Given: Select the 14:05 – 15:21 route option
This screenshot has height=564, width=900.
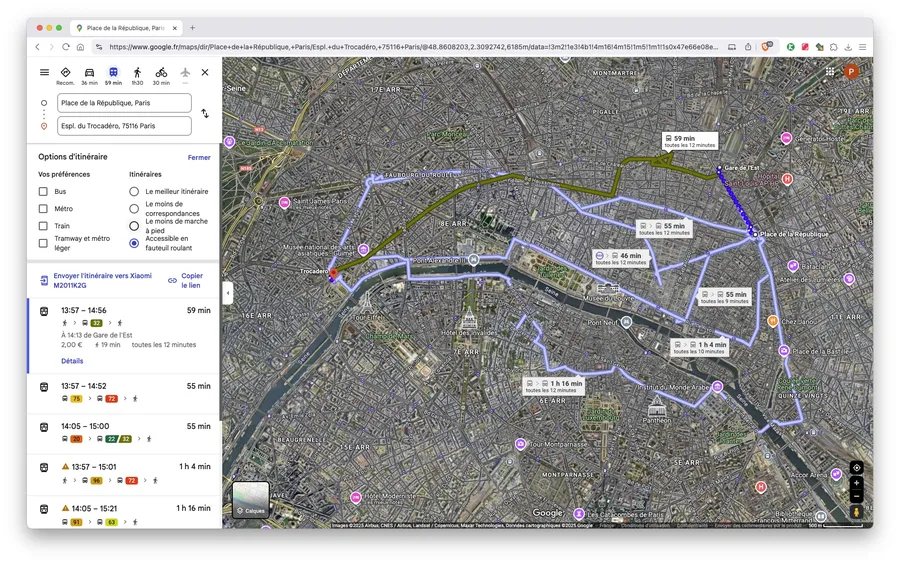Looking at the screenshot, I should tap(124, 514).
